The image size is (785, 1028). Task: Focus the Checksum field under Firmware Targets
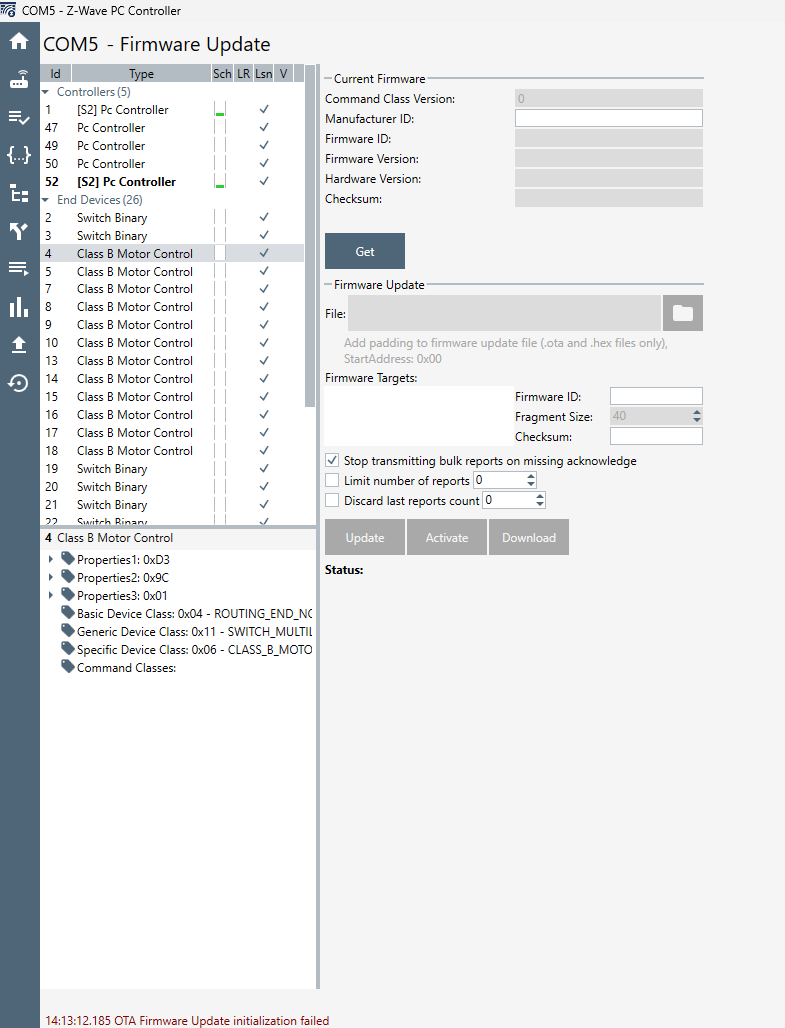pyautogui.click(x=656, y=436)
